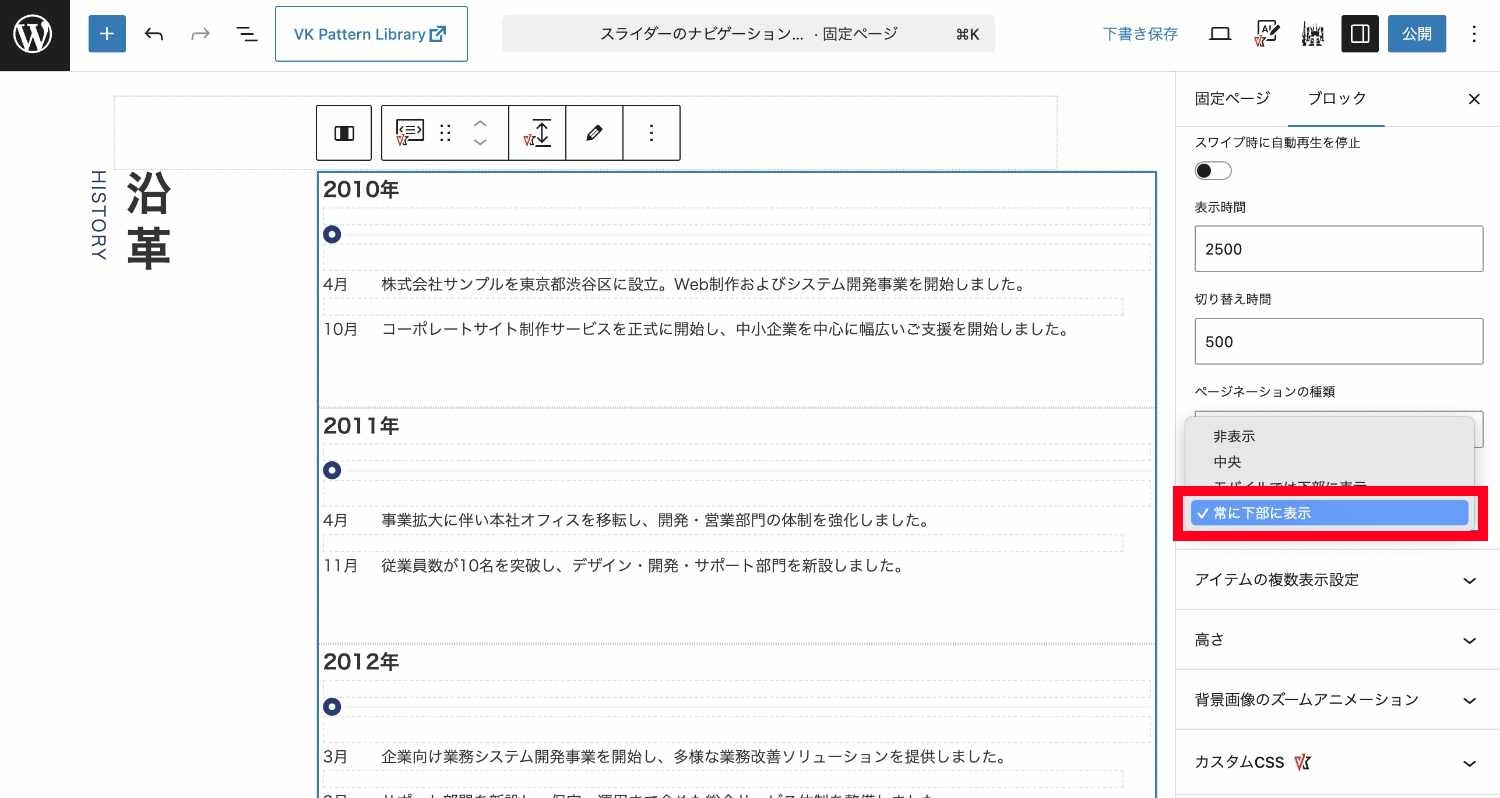Image resolution: width=1500 pixels, height=798 pixels.
Task: Expand the 高さ panel
Action: coord(1337,640)
